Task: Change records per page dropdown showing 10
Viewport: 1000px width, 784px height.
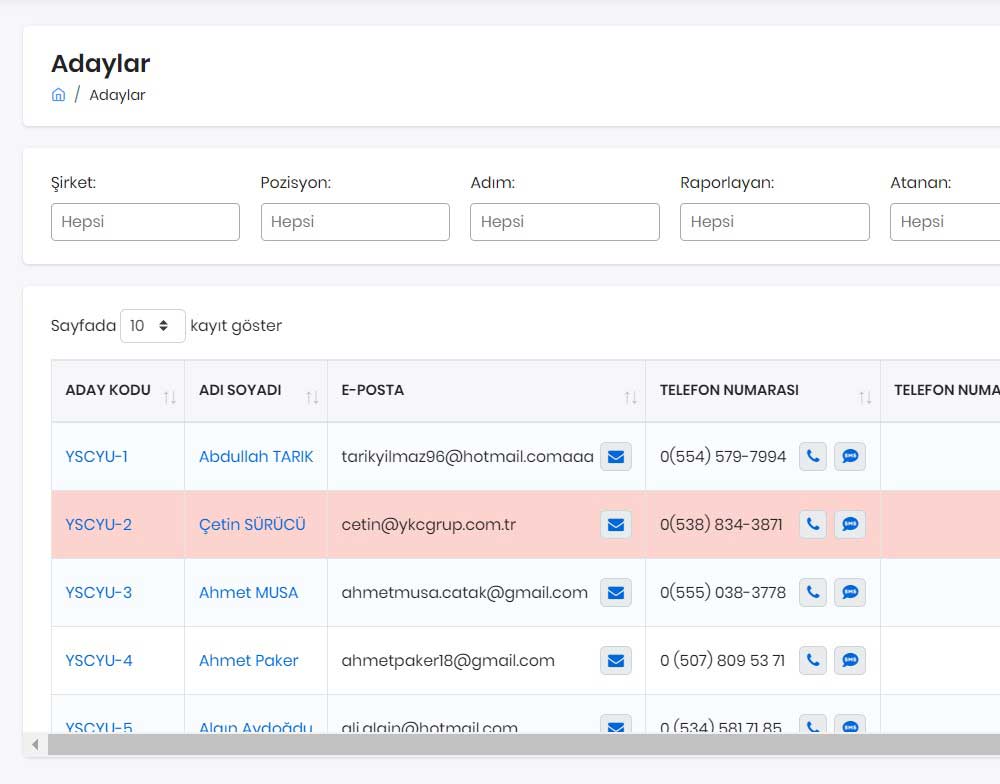Action: 153,326
